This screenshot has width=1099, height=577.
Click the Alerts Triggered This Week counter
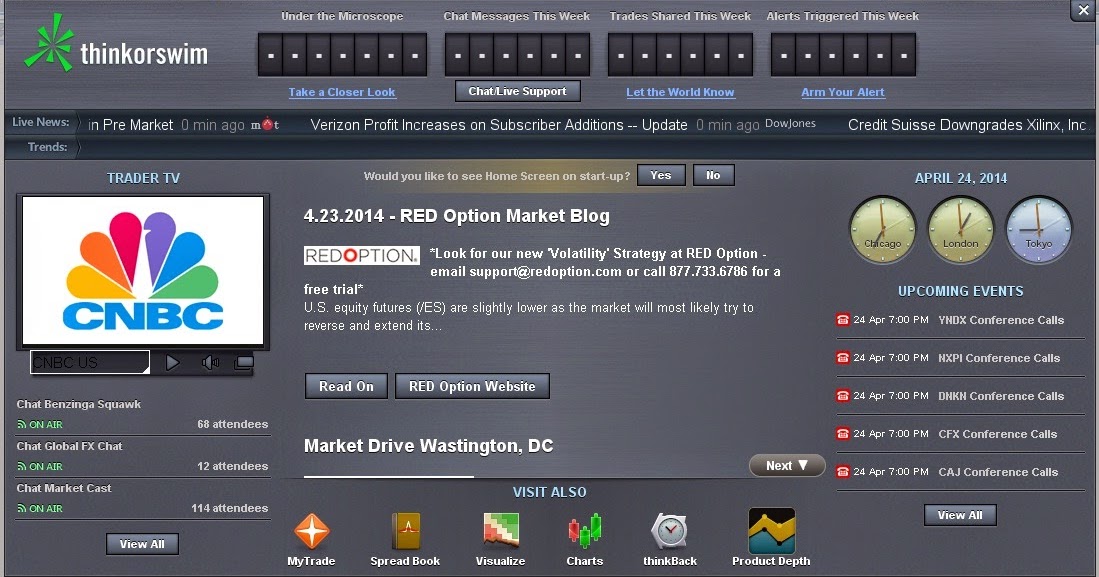pos(843,54)
